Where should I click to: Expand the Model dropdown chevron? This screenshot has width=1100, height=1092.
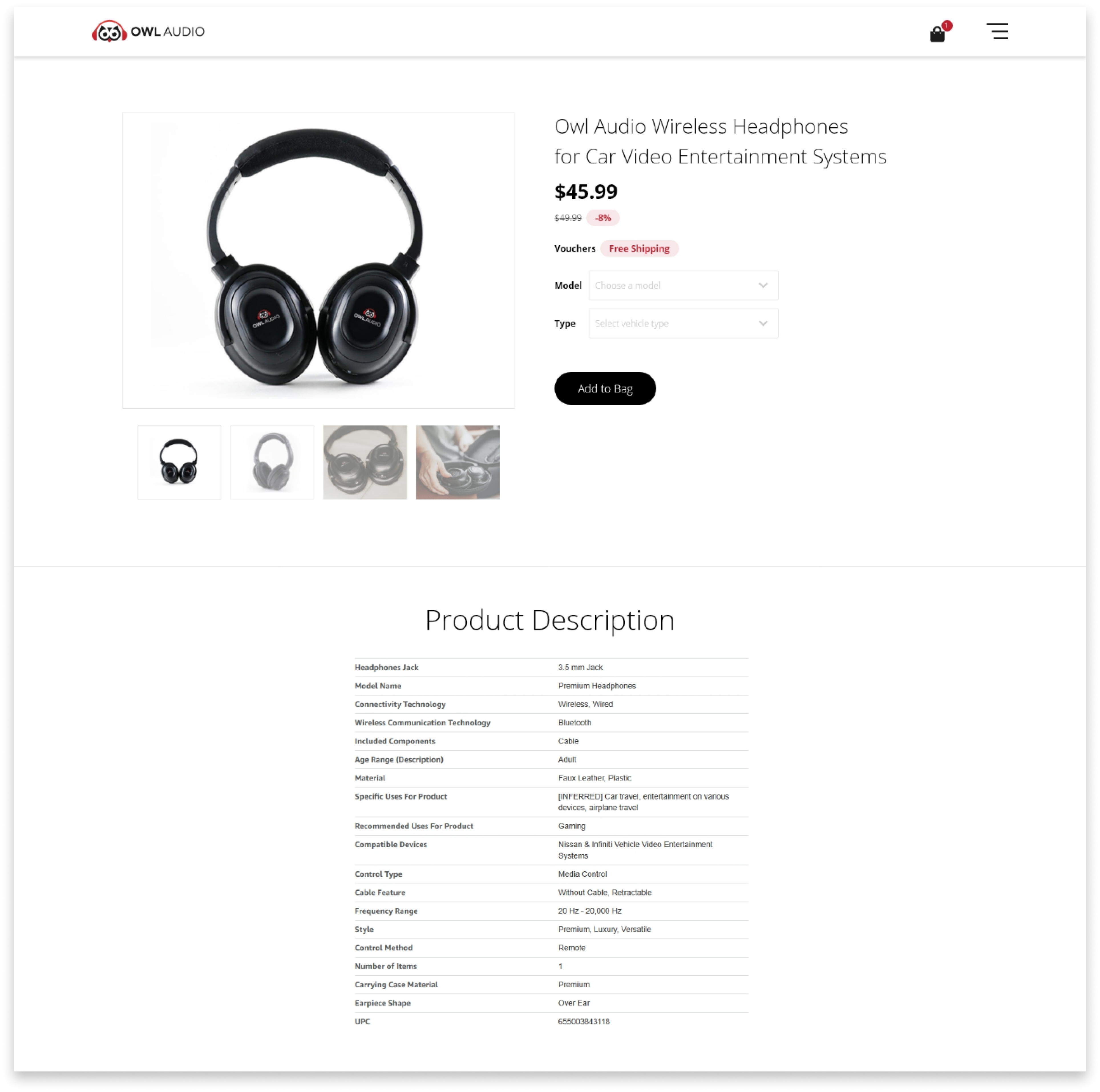(x=763, y=285)
